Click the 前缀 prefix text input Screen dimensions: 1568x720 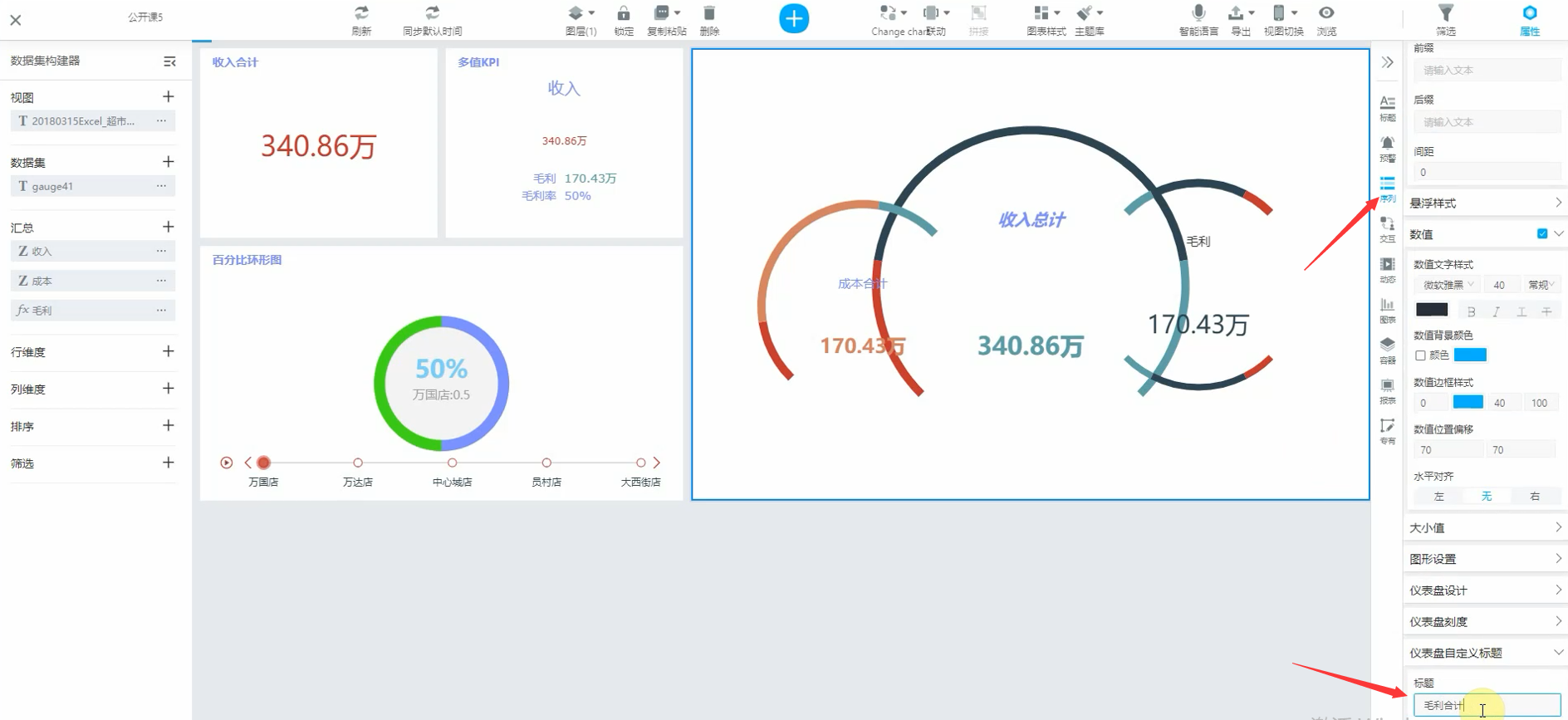pos(1487,71)
